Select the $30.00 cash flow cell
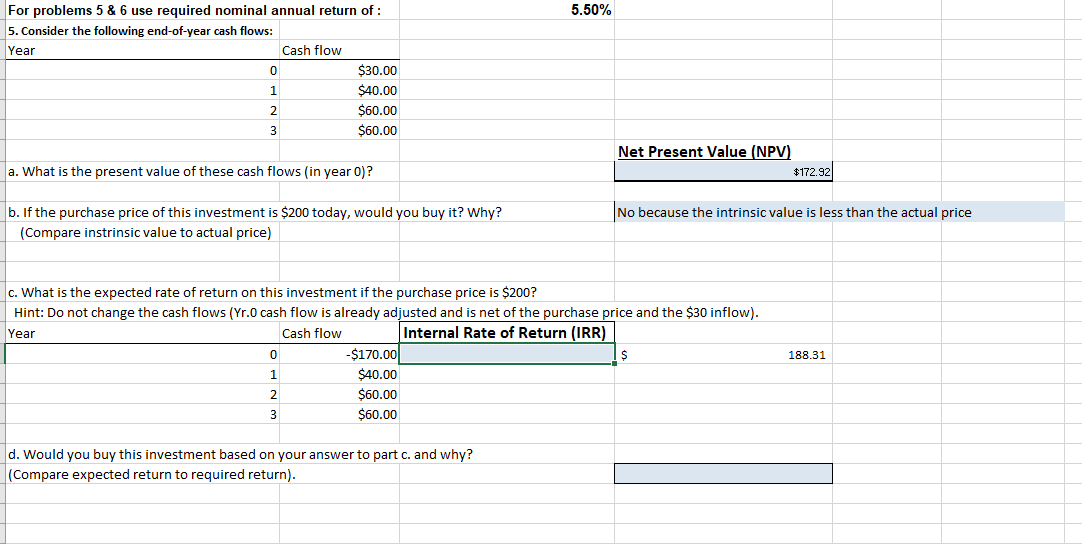 pyautogui.click(x=339, y=70)
